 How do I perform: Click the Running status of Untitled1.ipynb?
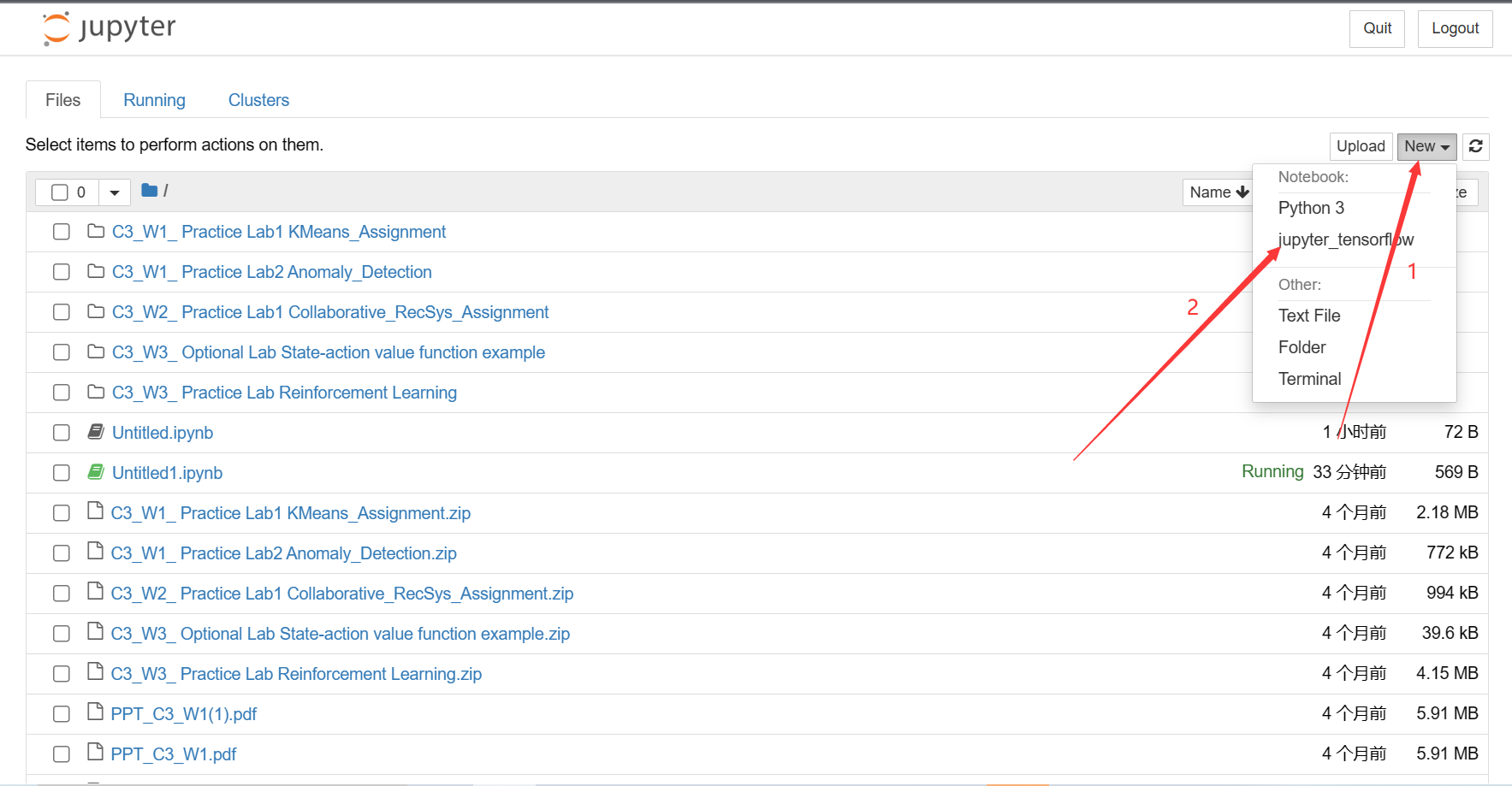(x=1272, y=471)
